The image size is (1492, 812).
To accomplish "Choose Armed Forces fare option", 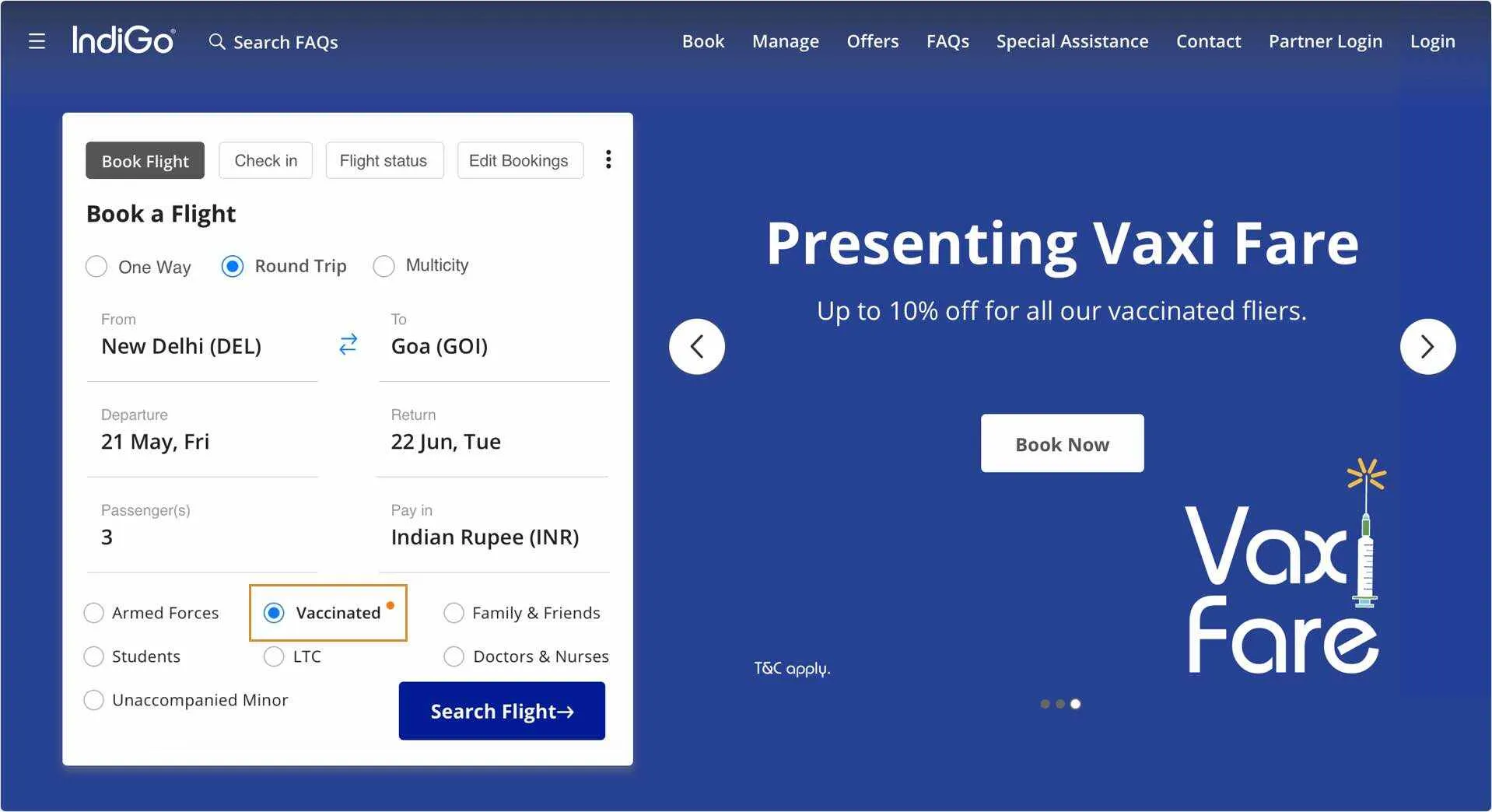I will 151,613.
